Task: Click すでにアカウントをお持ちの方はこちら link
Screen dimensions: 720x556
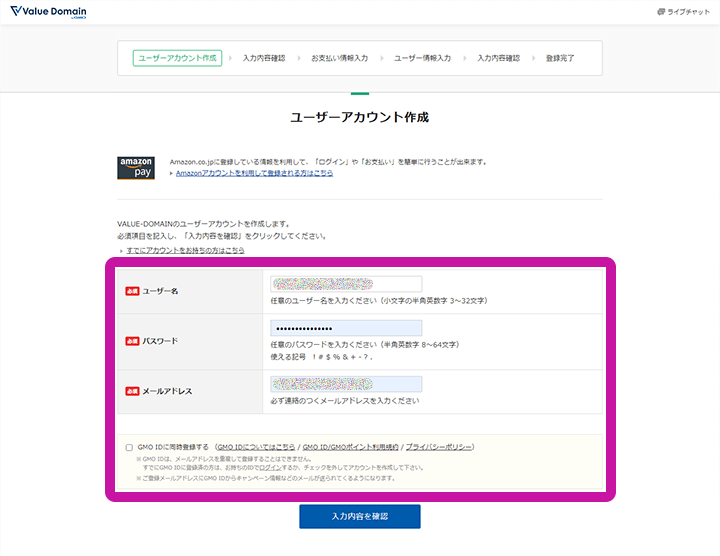Action: (x=185, y=250)
